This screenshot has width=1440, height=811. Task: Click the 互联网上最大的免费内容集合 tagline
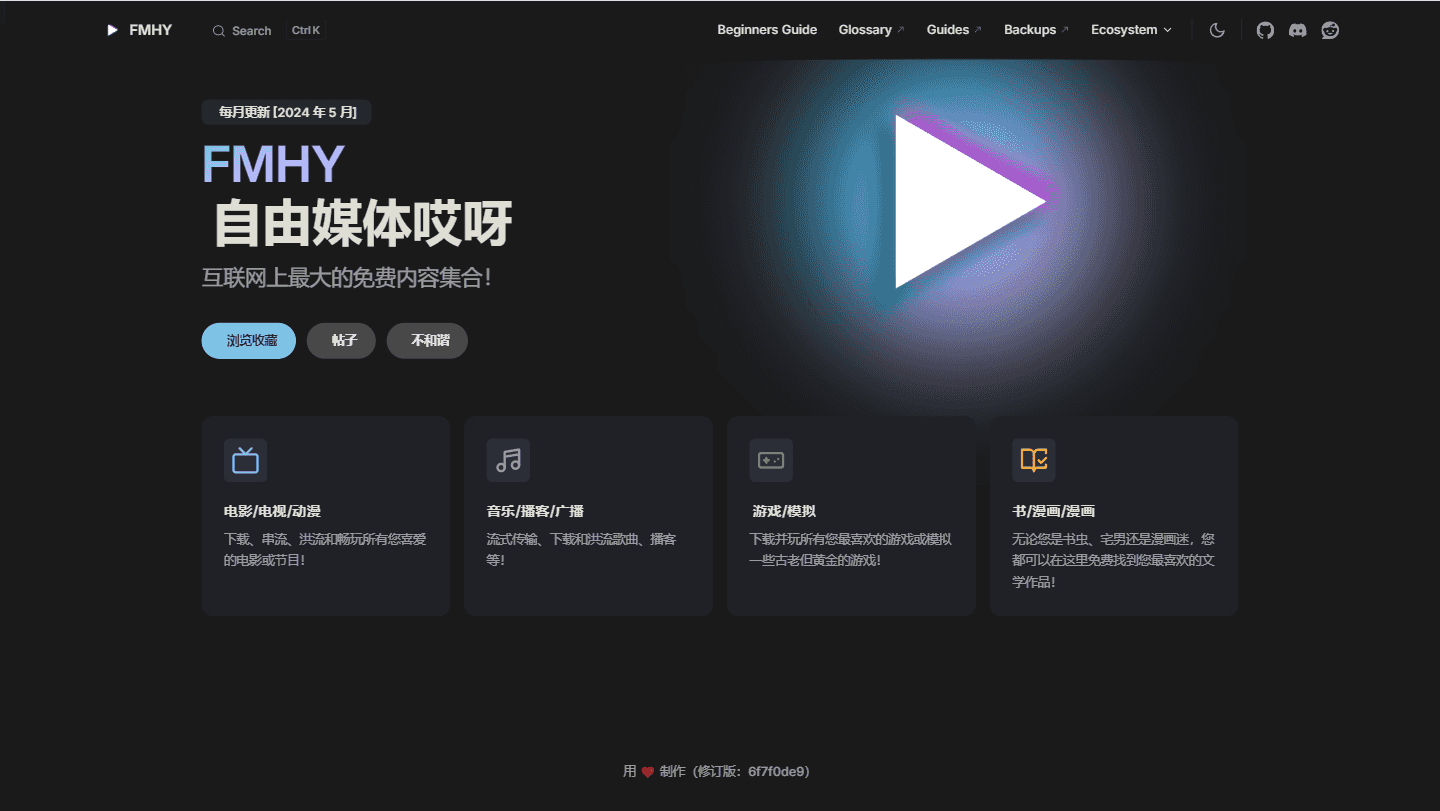347,277
